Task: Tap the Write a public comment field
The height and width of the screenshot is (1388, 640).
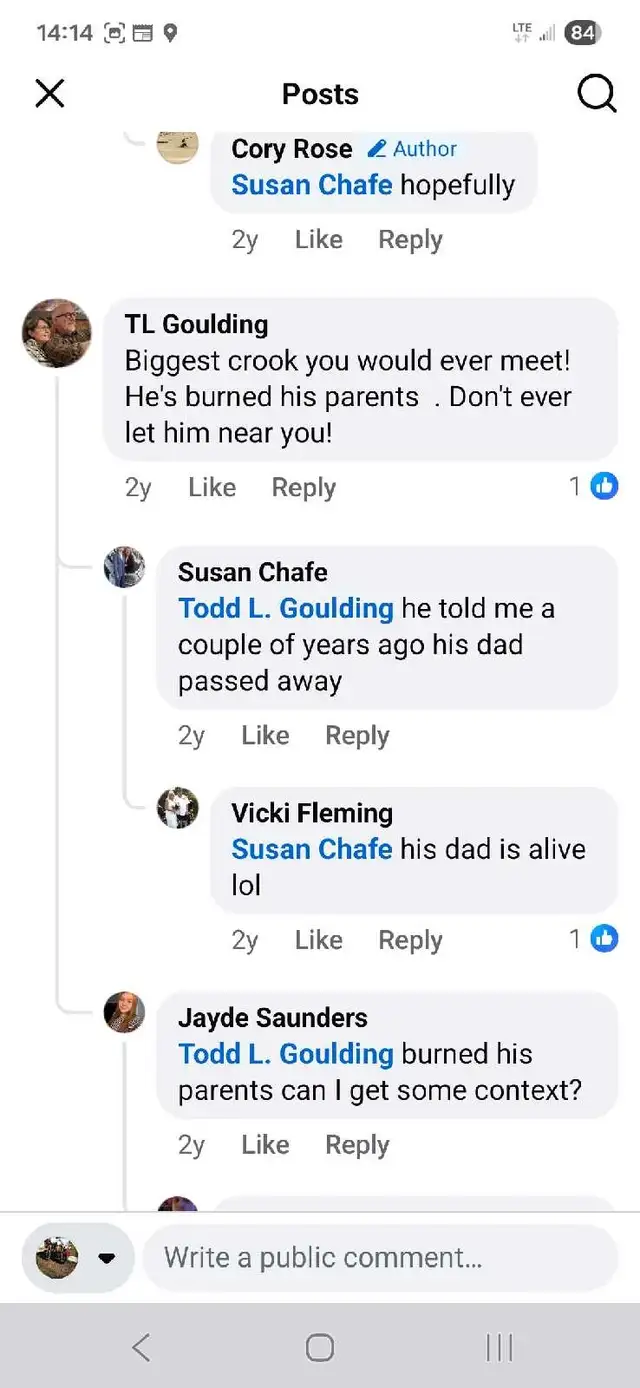Action: click(380, 1258)
